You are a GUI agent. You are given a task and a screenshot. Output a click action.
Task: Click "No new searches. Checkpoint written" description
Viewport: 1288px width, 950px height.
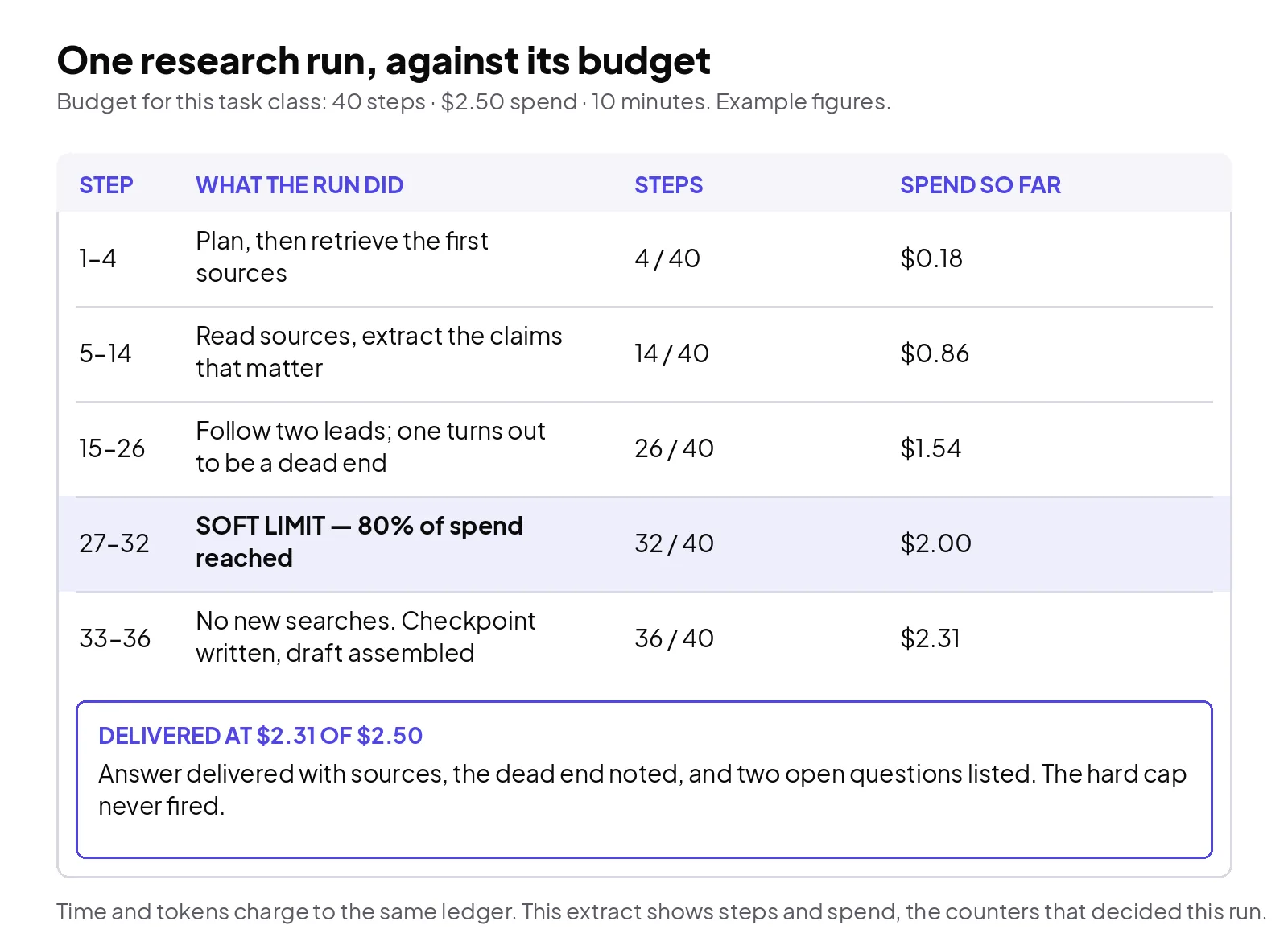pyautogui.click(x=365, y=638)
